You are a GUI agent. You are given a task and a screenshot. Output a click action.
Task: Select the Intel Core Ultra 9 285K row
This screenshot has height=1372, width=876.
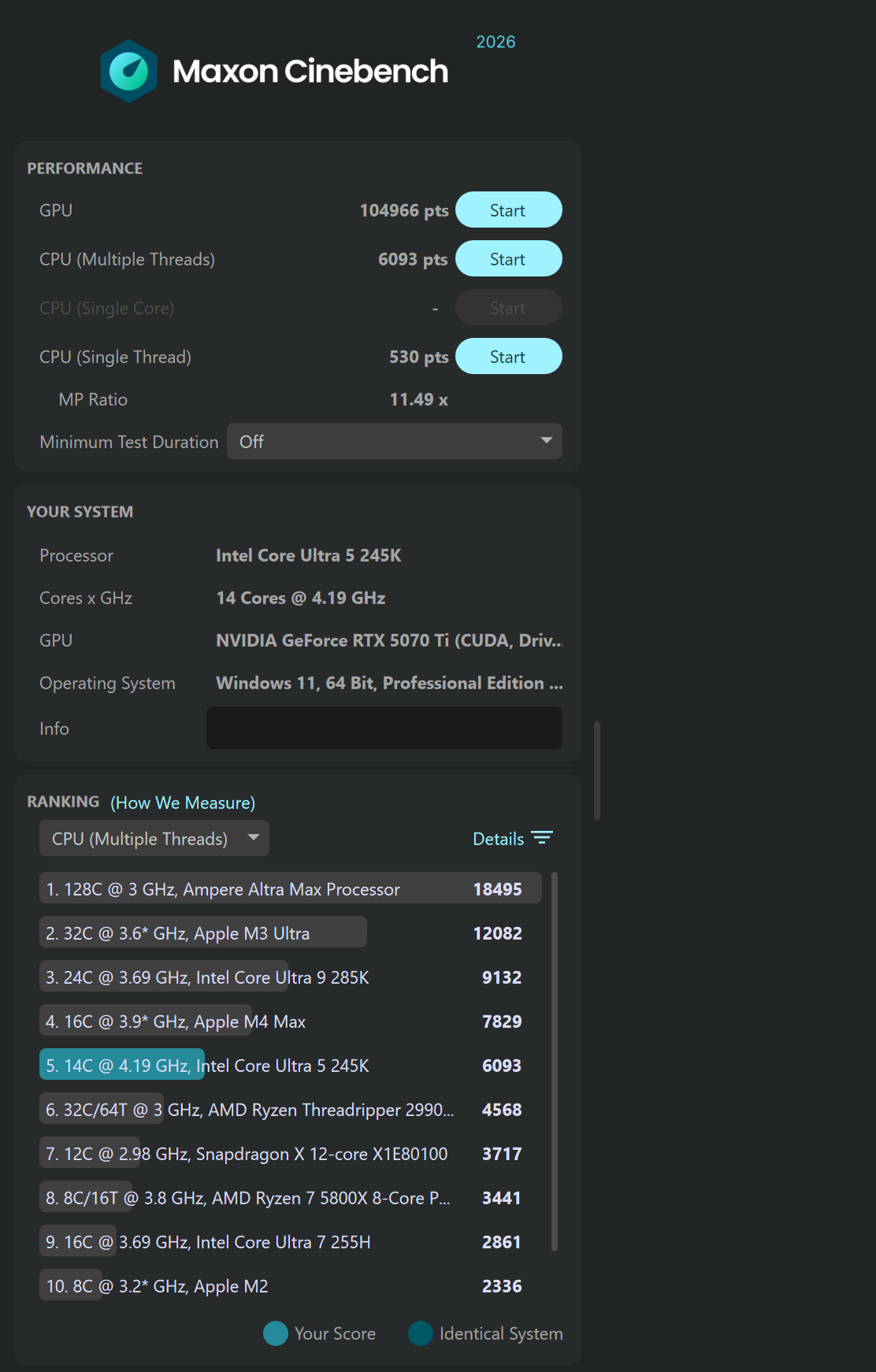[290, 977]
